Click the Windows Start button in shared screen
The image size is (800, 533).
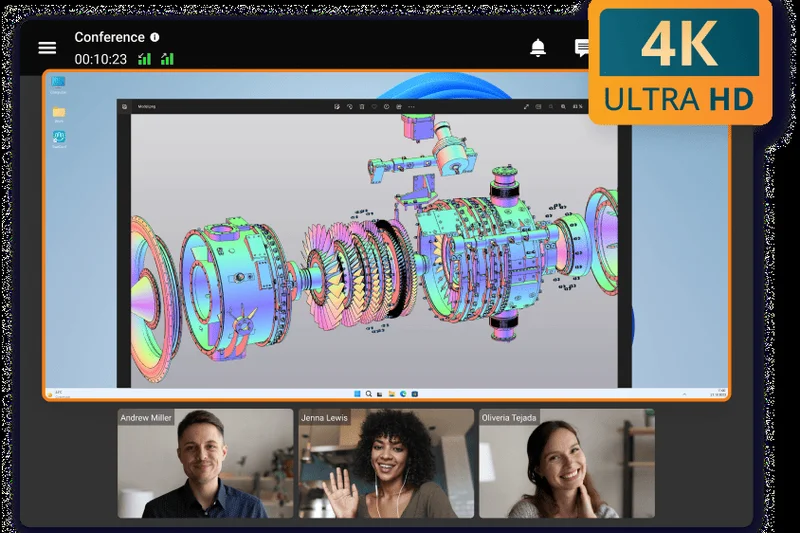[x=355, y=394]
